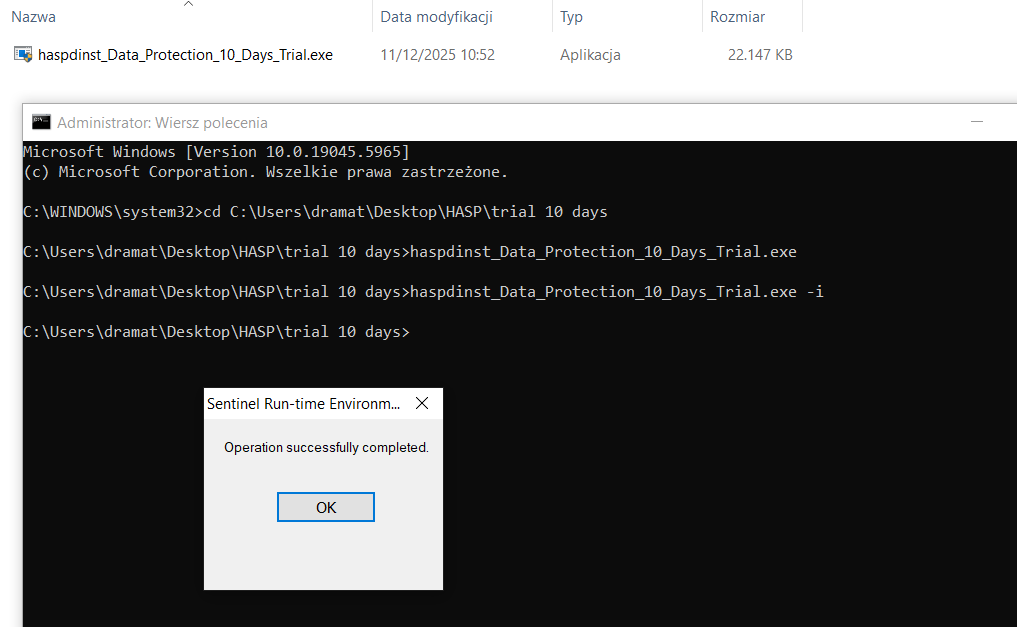The height and width of the screenshot is (627, 1017).
Task: Sort files by the Typ column header
Action: (x=572, y=17)
